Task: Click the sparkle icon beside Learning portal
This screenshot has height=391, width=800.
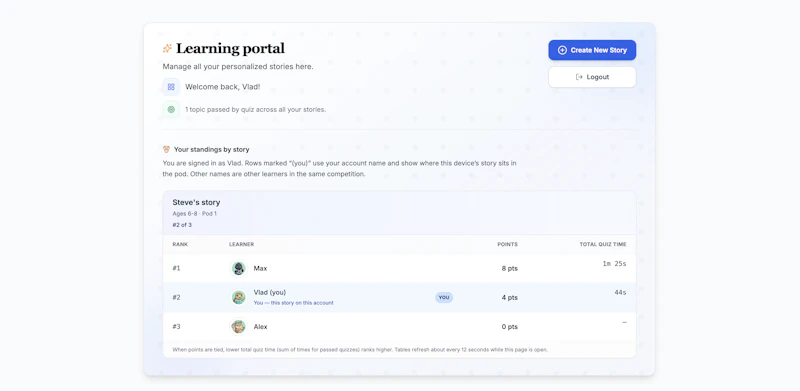Action: (167, 48)
